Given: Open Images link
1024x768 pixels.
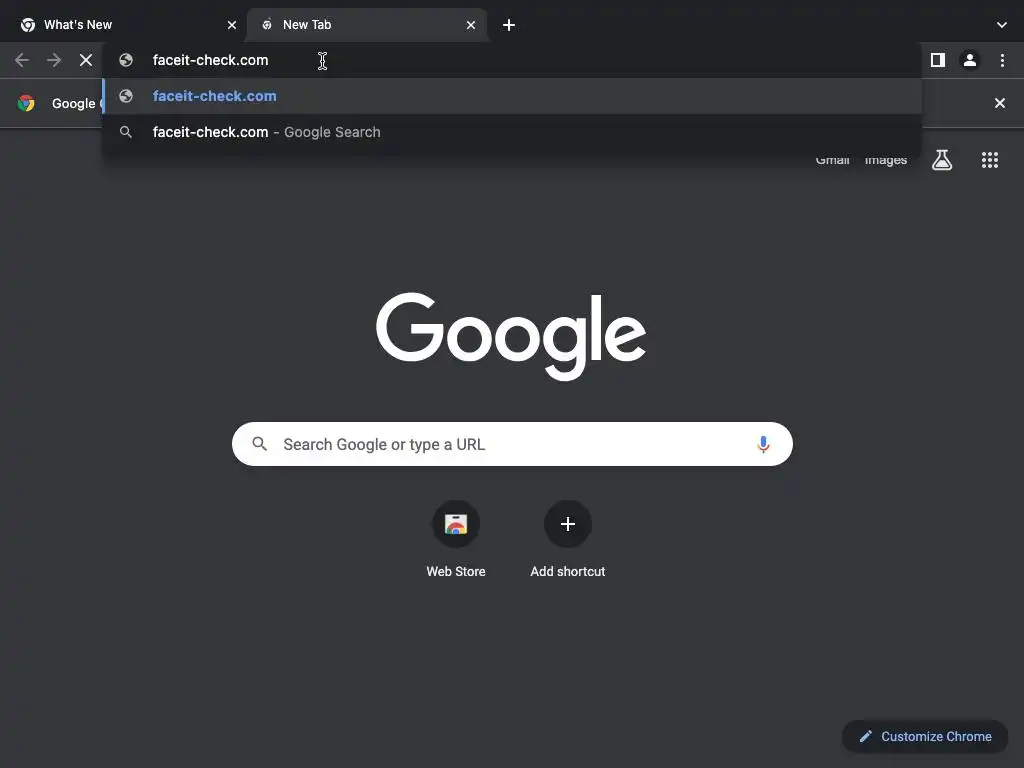Looking at the screenshot, I should click(x=886, y=160).
